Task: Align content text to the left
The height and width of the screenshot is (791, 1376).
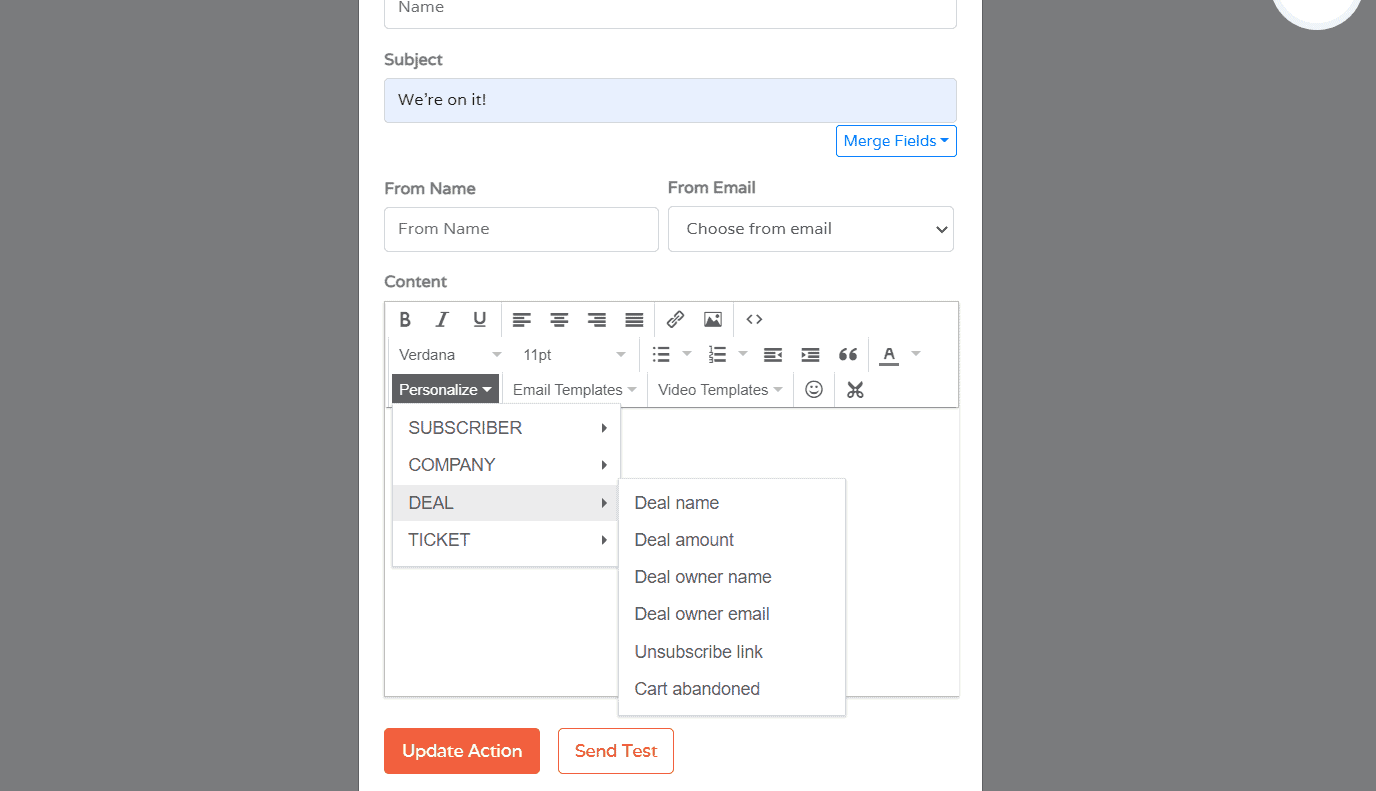Action: 522,319
